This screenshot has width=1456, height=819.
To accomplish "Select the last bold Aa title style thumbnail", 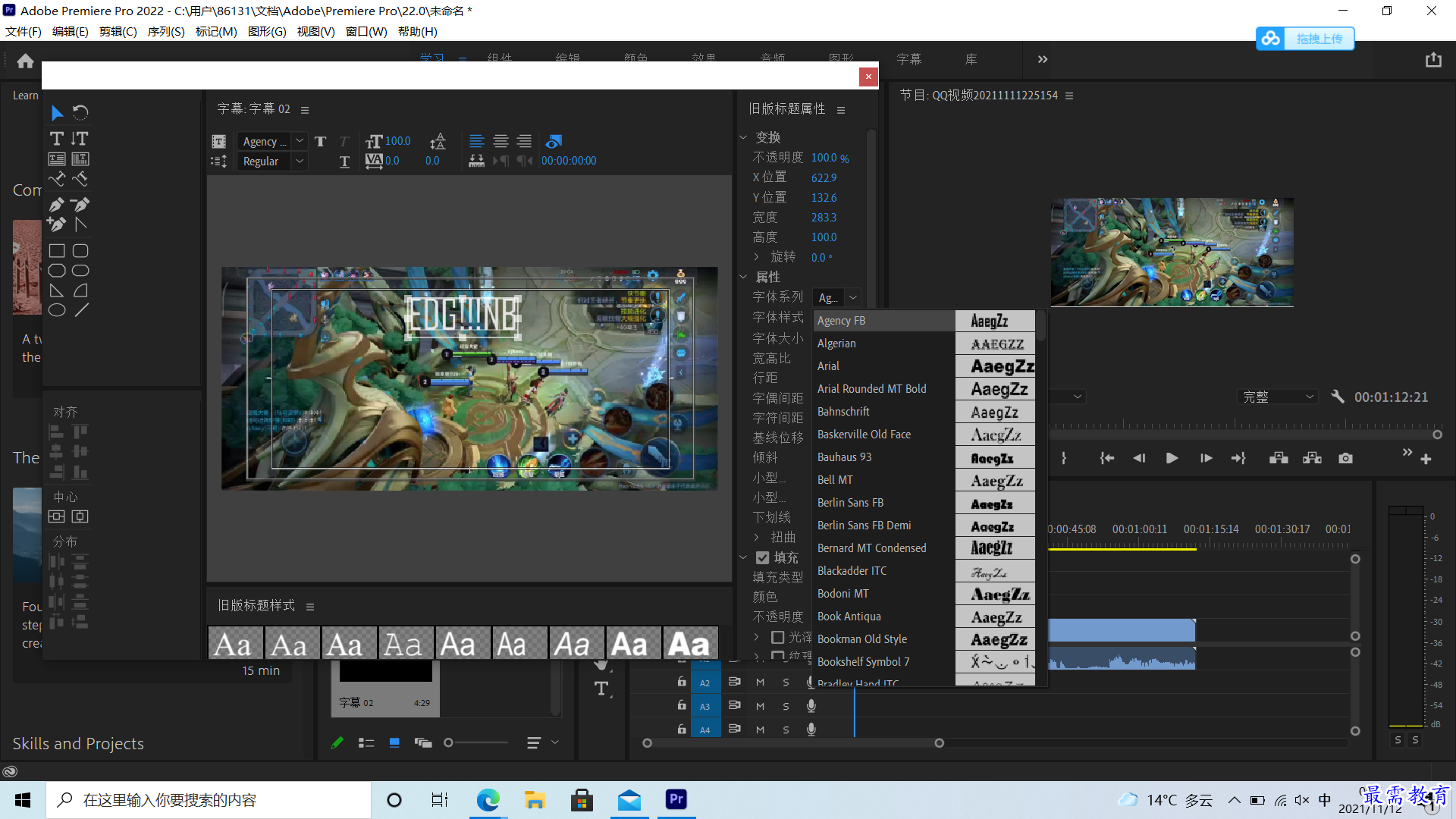I will [690, 644].
